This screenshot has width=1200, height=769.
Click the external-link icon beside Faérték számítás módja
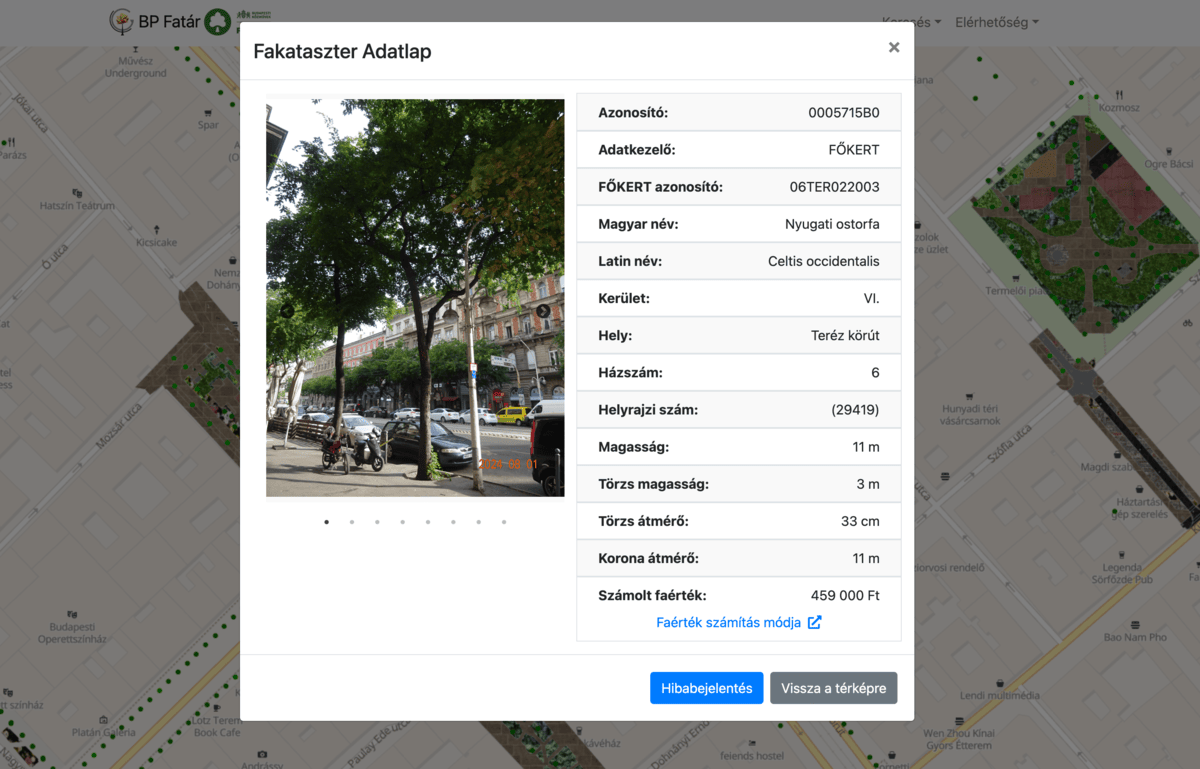[x=814, y=622]
